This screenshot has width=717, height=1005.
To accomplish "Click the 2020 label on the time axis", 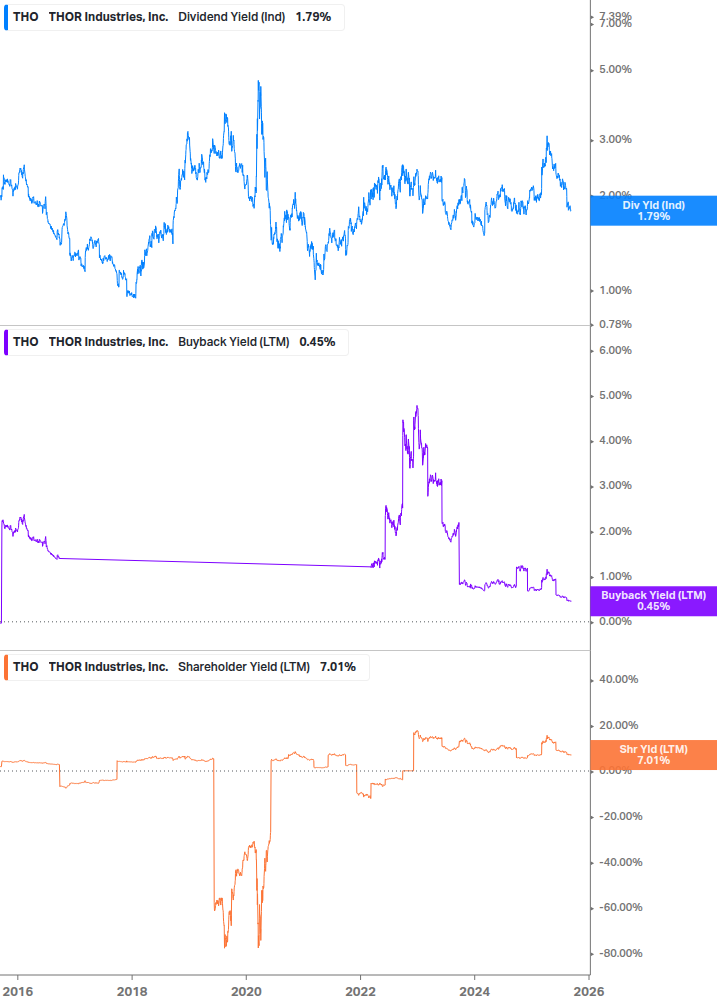I will tap(246, 991).
